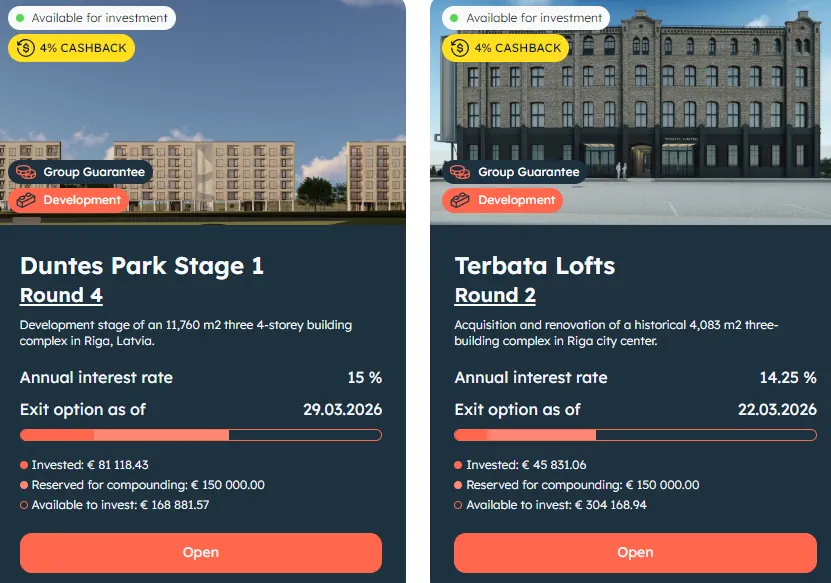Screen dimensions: 831x583
Task: Click the green availability dot on Duntes Park
Action: pyautogui.click(x=20, y=18)
